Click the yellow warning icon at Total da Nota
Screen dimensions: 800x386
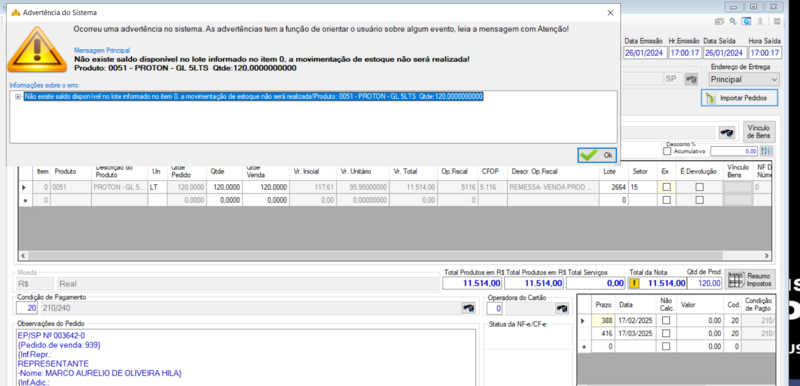click(634, 284)
